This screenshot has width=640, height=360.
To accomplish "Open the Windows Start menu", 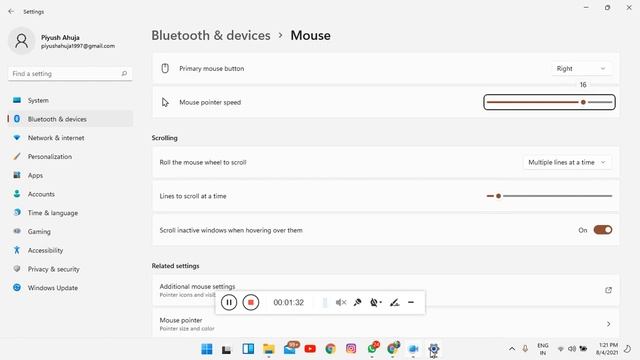I will tap(207, 349).
